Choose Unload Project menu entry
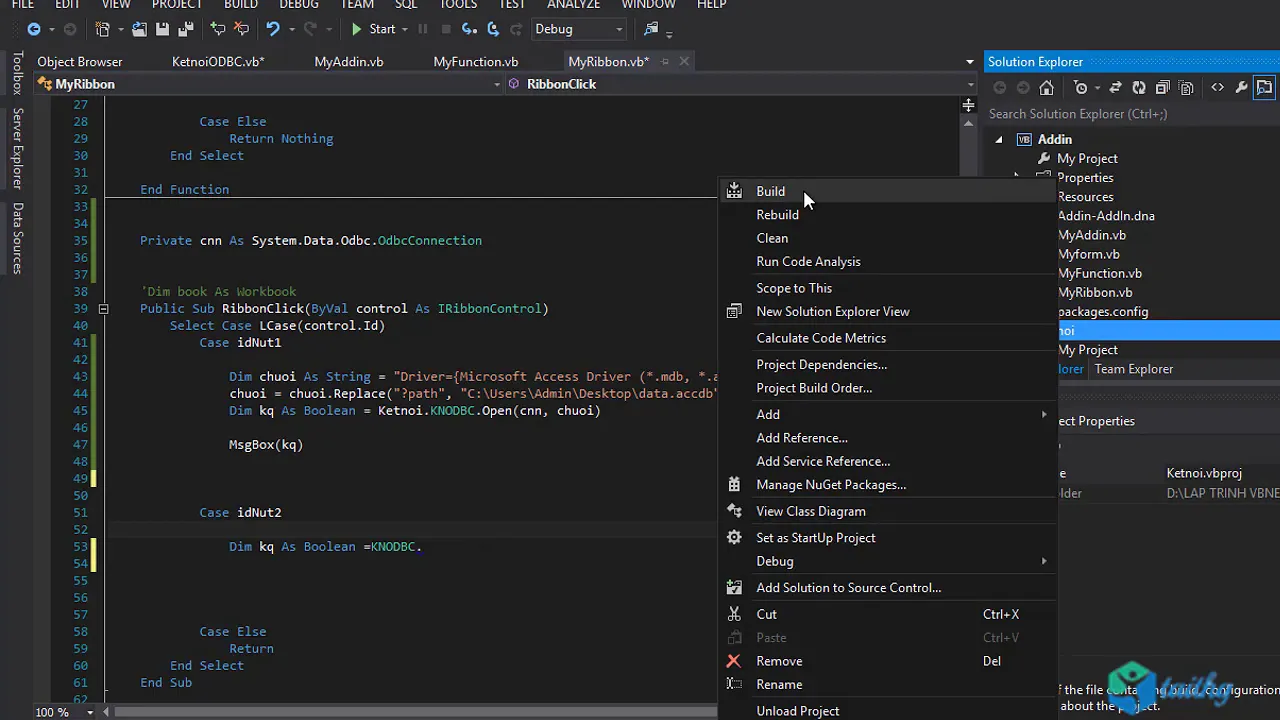Screen dimensions: 1280x720 [888, 710]
